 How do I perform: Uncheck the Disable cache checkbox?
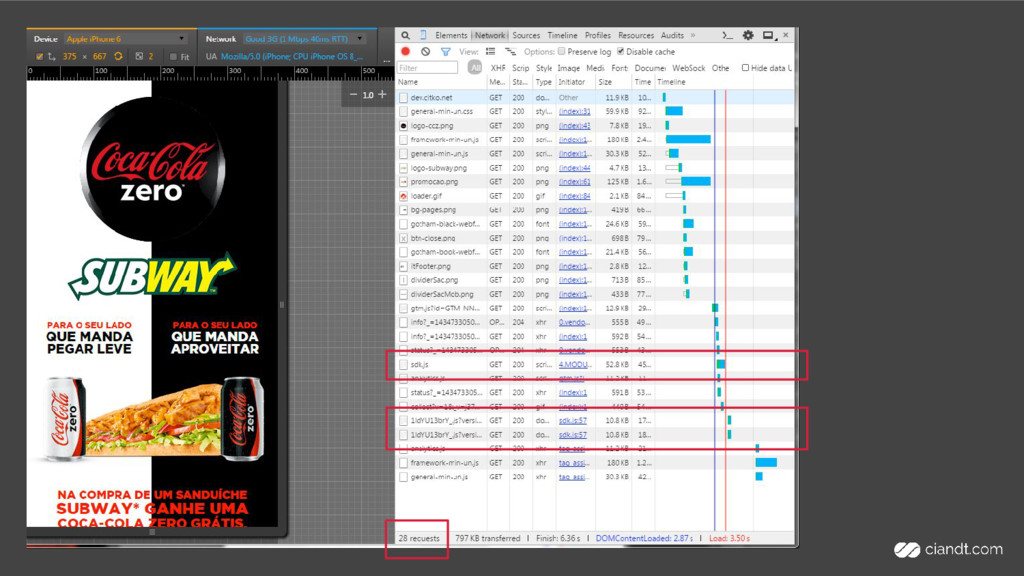620,52
